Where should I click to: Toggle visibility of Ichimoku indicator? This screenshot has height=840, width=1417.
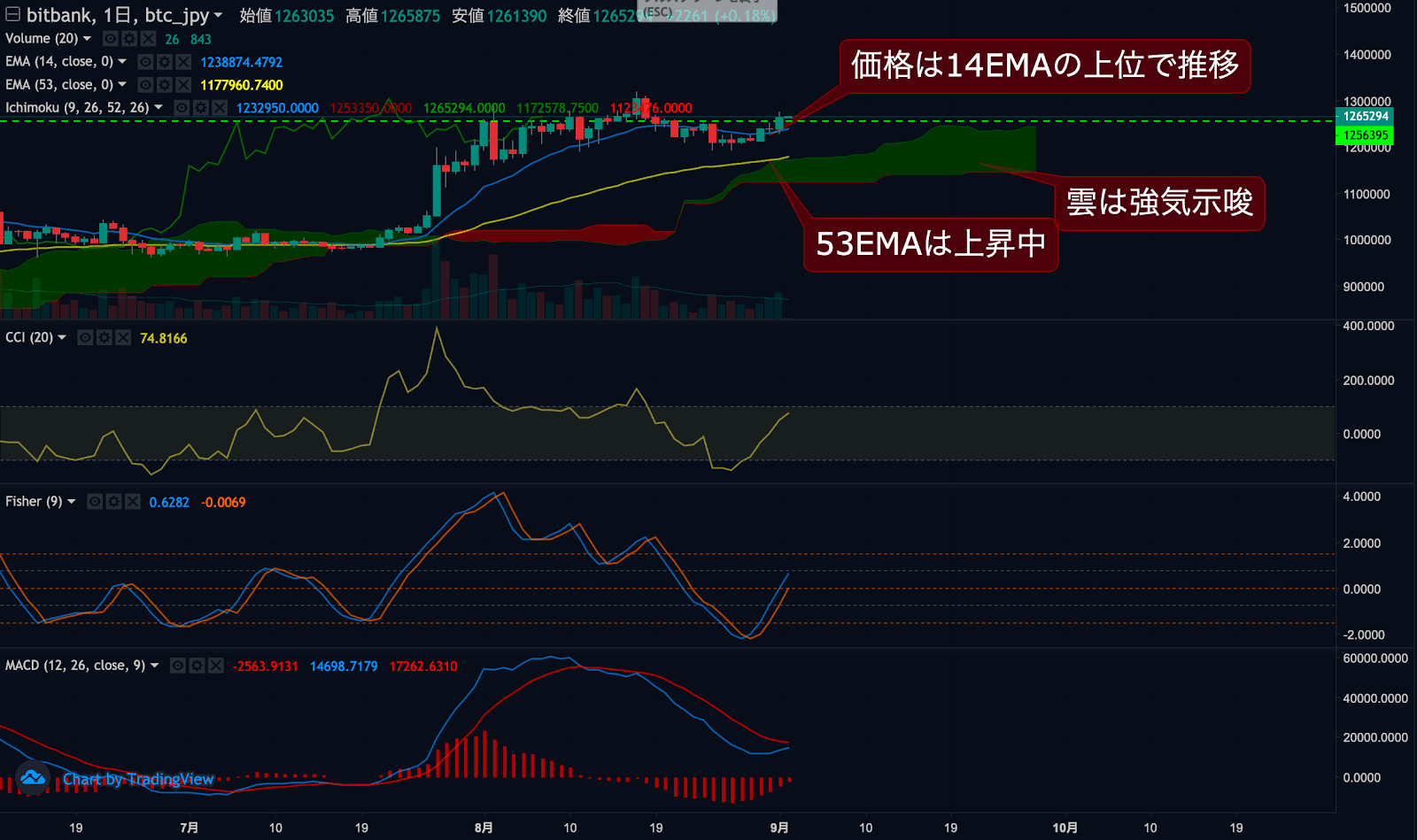point(182,108)
